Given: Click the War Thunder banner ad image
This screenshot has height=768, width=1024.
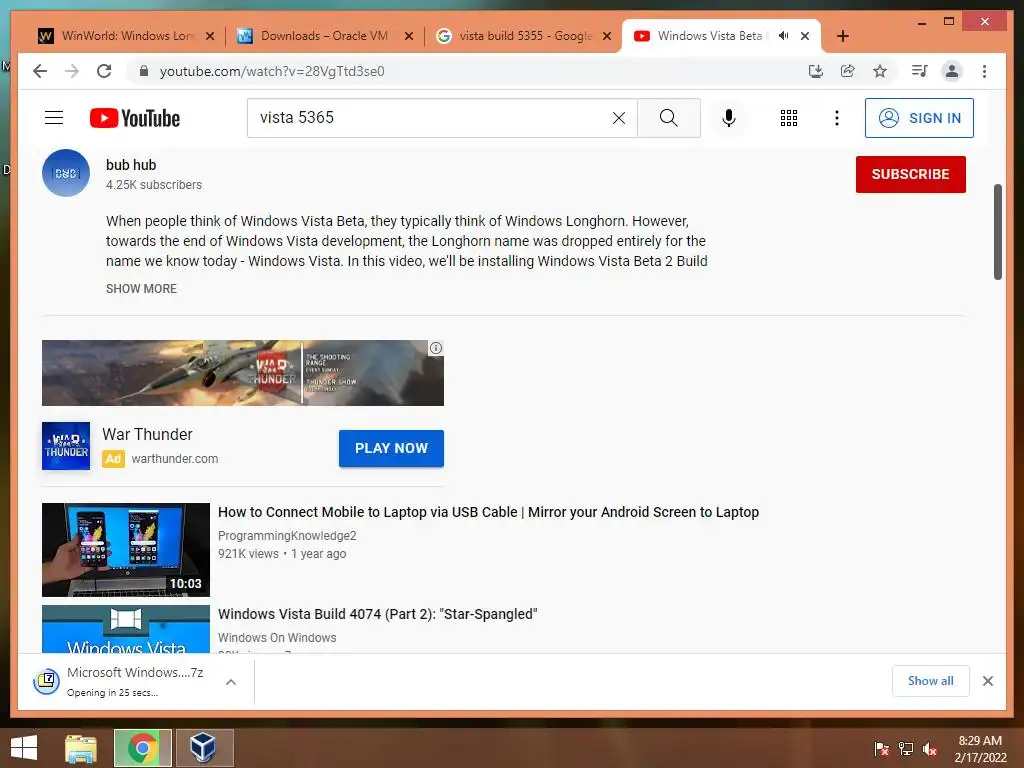Looking at the screenshot, I should click(243, 373).
